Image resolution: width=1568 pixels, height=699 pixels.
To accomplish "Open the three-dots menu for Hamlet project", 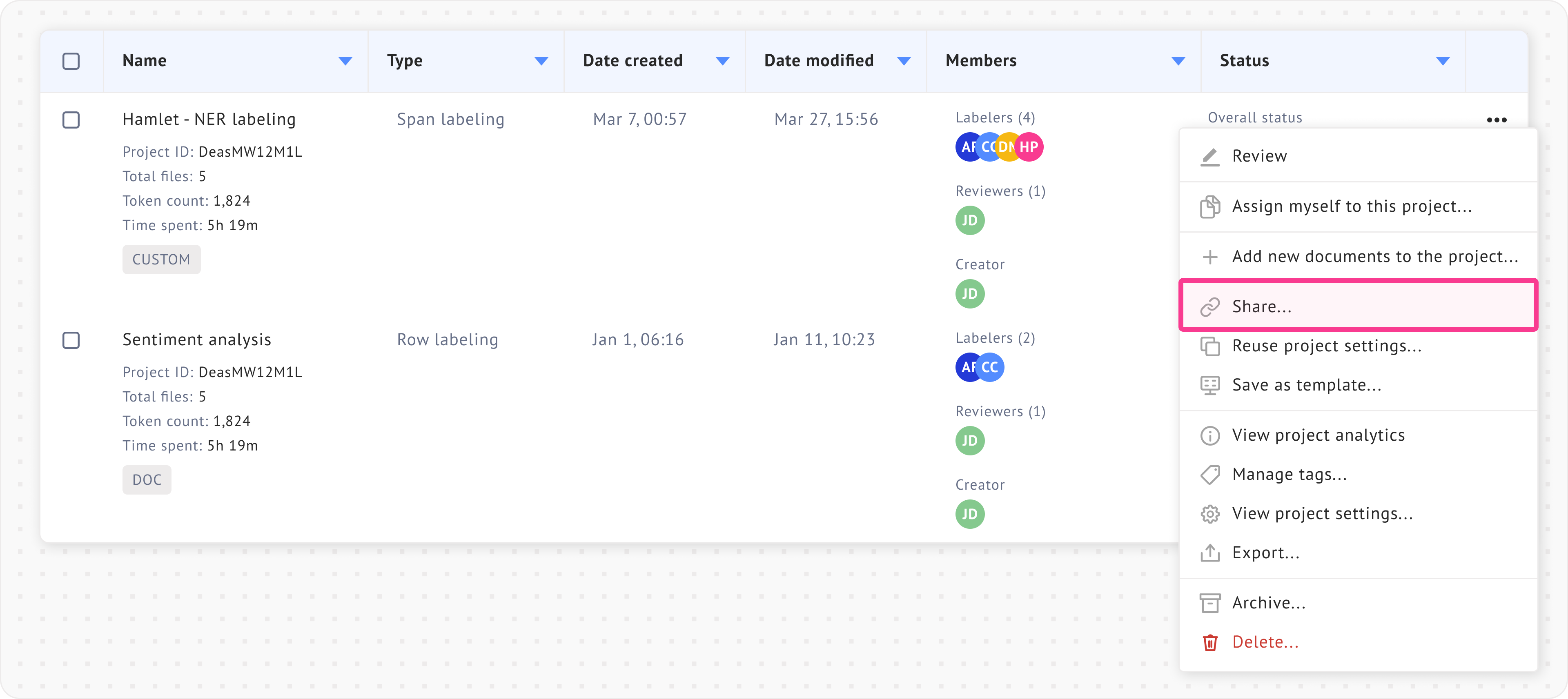I will (1496, 120).
